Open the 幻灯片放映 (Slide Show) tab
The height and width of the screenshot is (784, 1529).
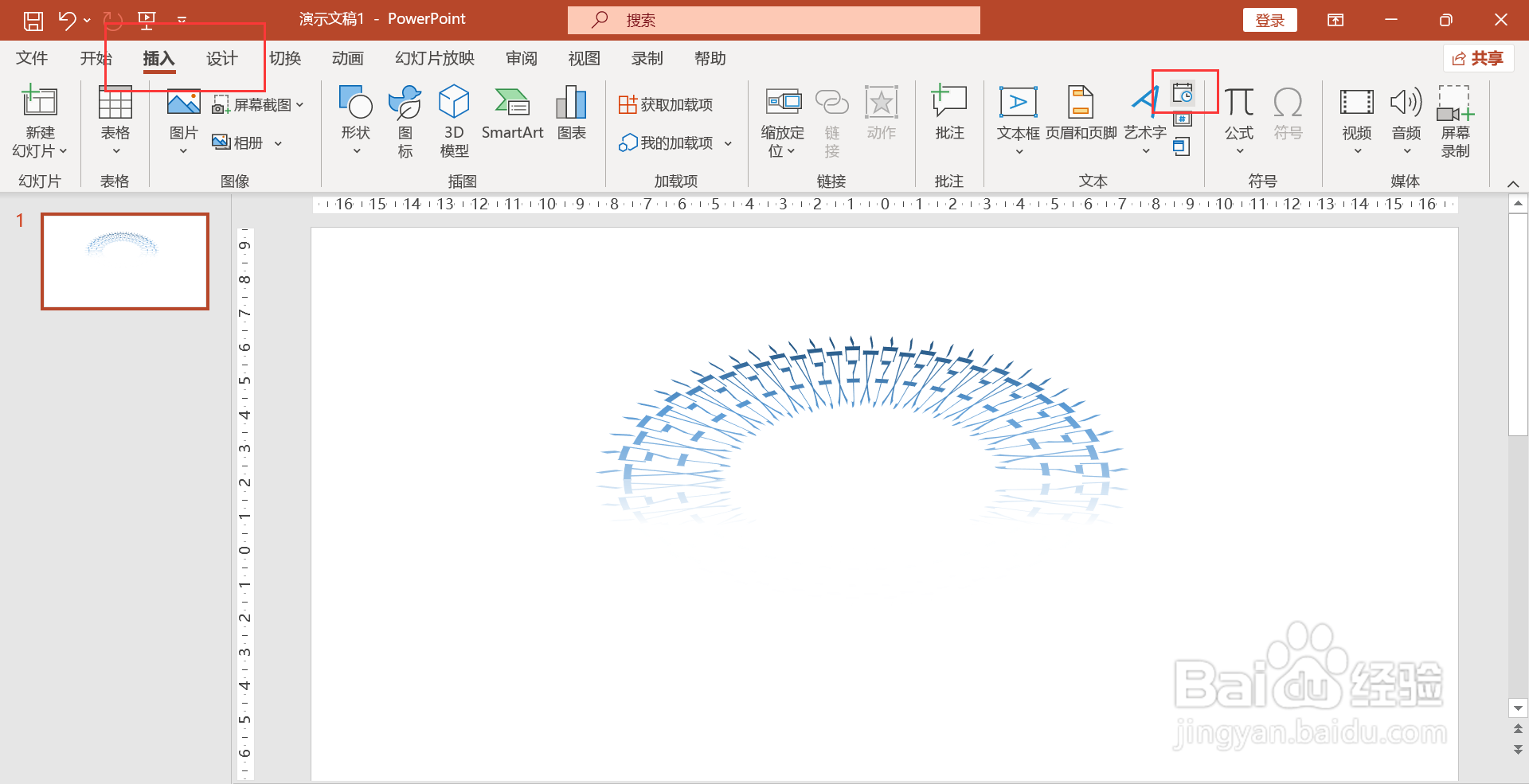(x=435, y=58)
